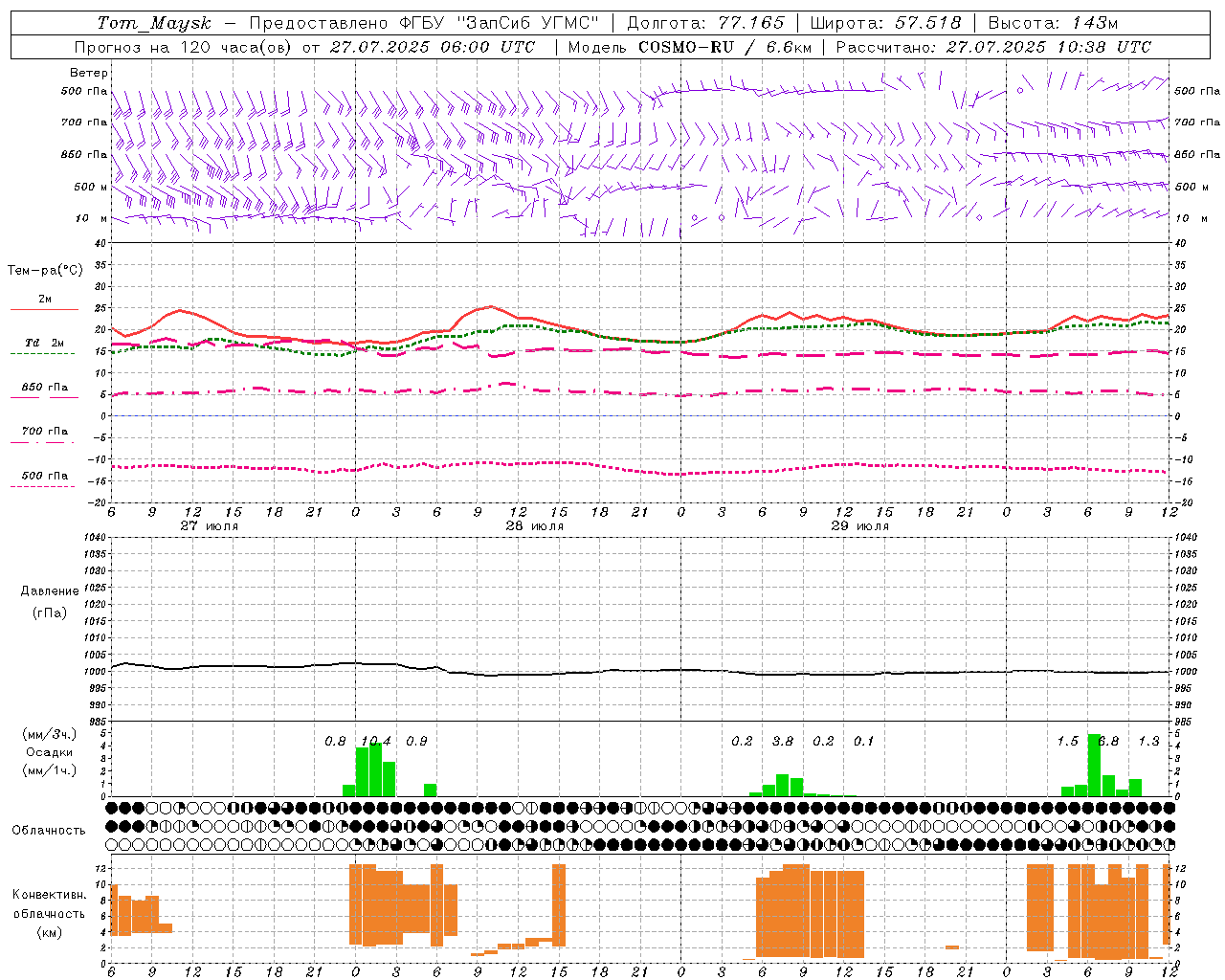Click the Тем-ра(°C) panel label
The width and height of the screenshot is (1225, 980).
(45, 271)
